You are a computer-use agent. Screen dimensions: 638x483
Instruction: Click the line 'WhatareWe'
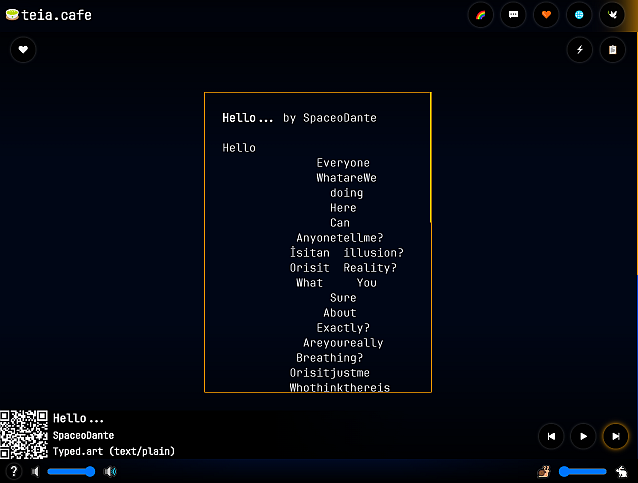(x=346, y=178)
